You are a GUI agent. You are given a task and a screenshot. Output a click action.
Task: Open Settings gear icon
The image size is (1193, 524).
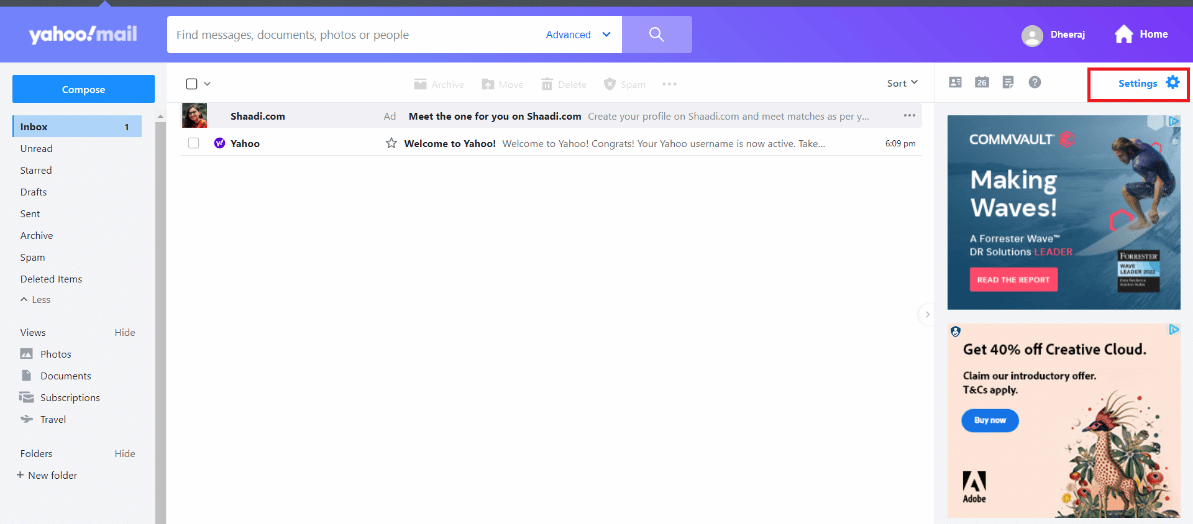[1172, 82]
